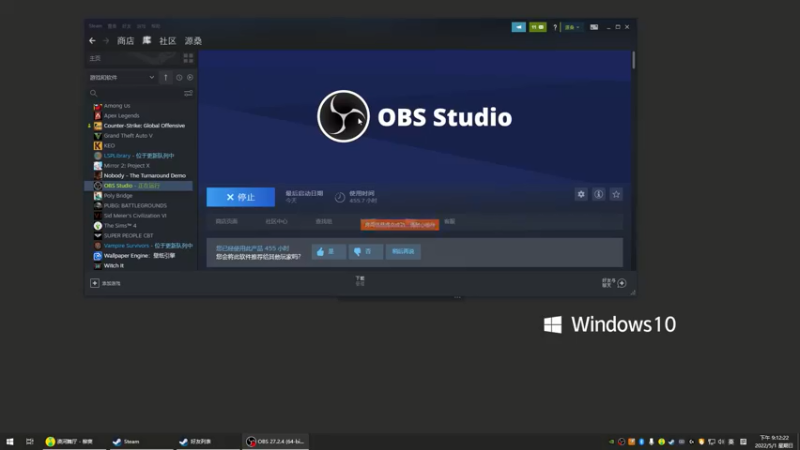Viewport: 800px width, 450px height.
Task: Toggle sort order arrow in library sidebar
Action: 165,78
